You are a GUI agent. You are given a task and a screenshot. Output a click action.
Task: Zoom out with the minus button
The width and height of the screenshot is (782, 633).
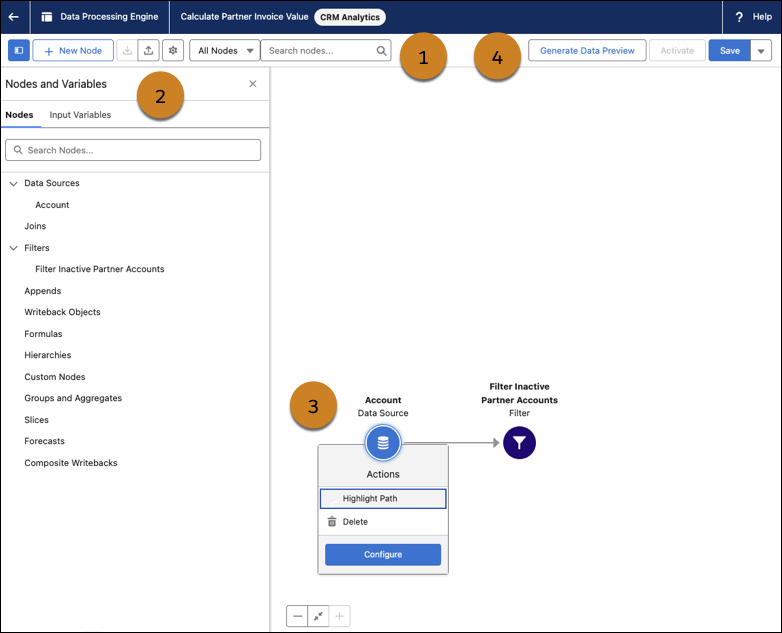tap(297, 616)
